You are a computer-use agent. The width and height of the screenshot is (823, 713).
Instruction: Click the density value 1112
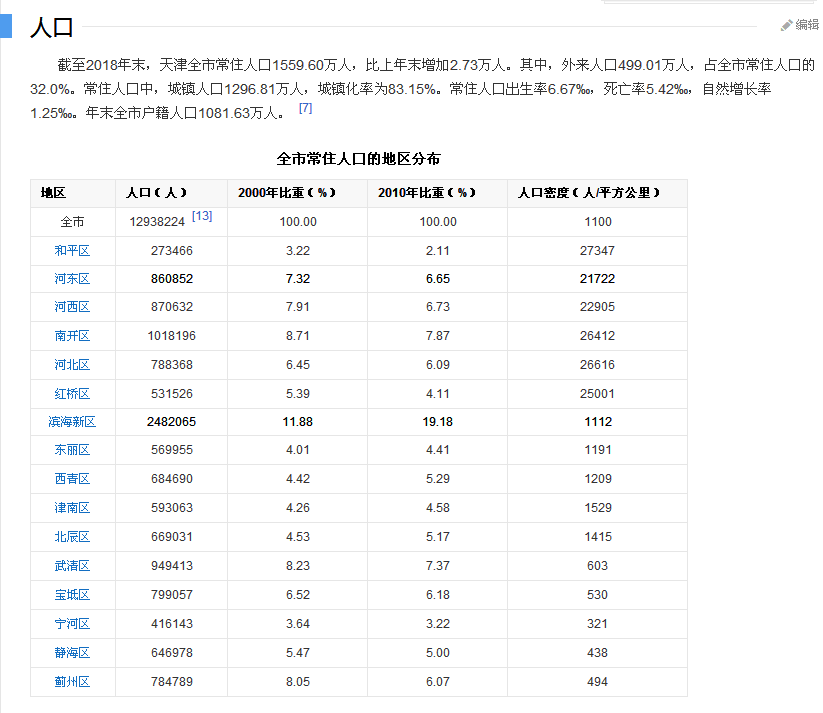click(x=598, y=422)
